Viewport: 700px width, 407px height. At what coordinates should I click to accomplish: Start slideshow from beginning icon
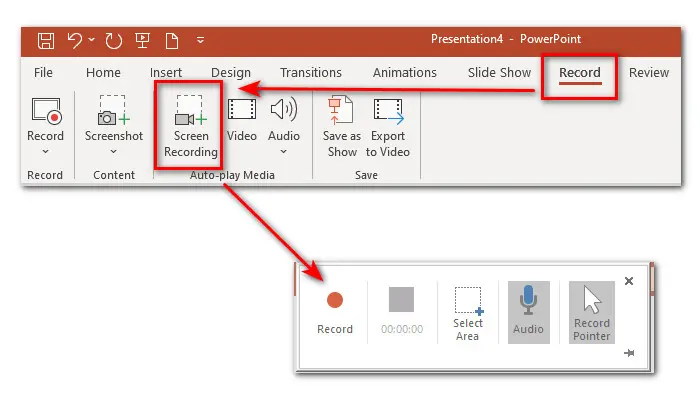pyautogui.click(x=142, y=41)
